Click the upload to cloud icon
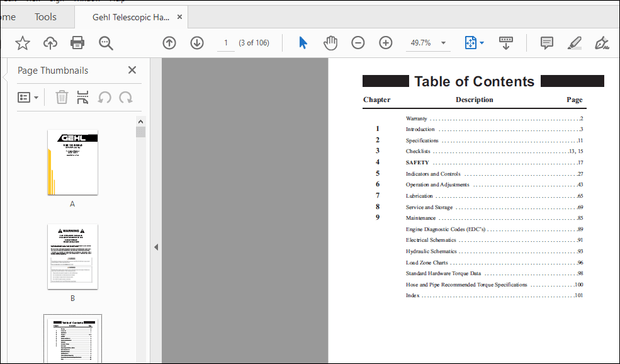This screenshot has width=620, height=364. (x=50, y=43)
